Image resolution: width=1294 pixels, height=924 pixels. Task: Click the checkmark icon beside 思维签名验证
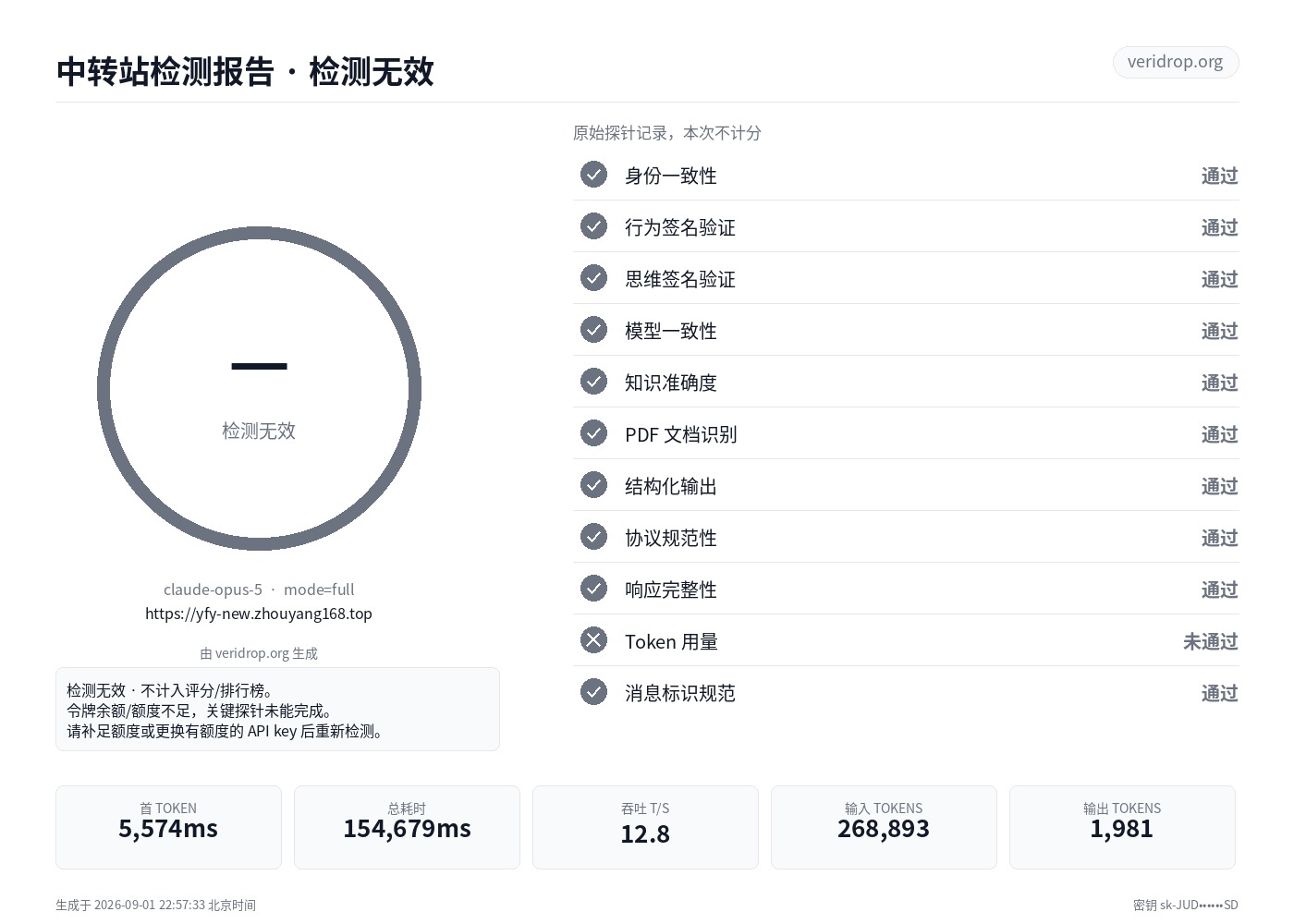[593, 278]
